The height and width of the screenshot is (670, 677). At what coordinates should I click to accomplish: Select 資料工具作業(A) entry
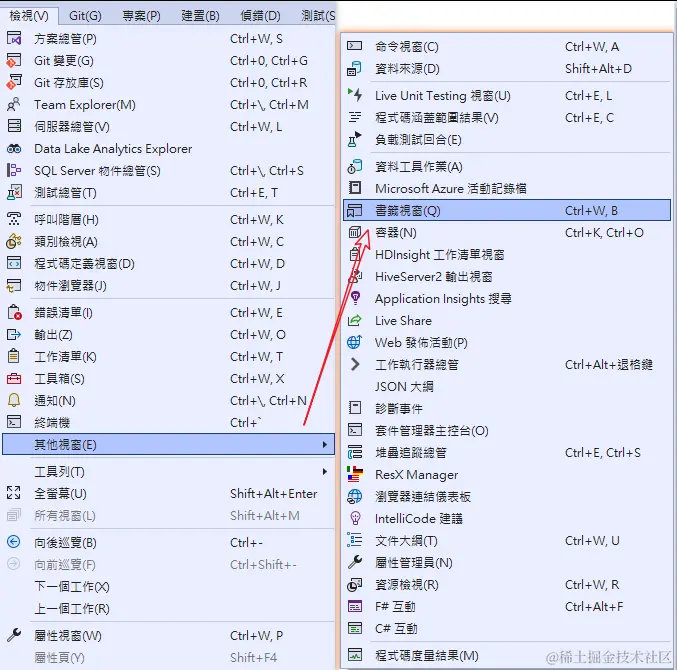coord(507,166)
